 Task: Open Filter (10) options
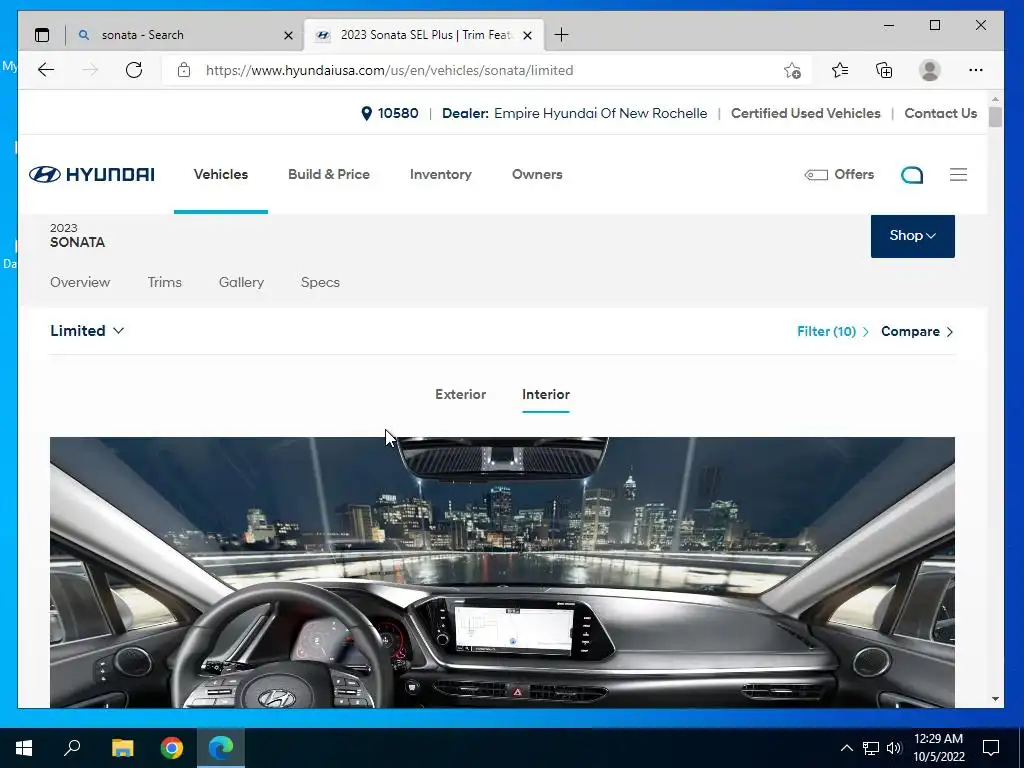[833, 331]
